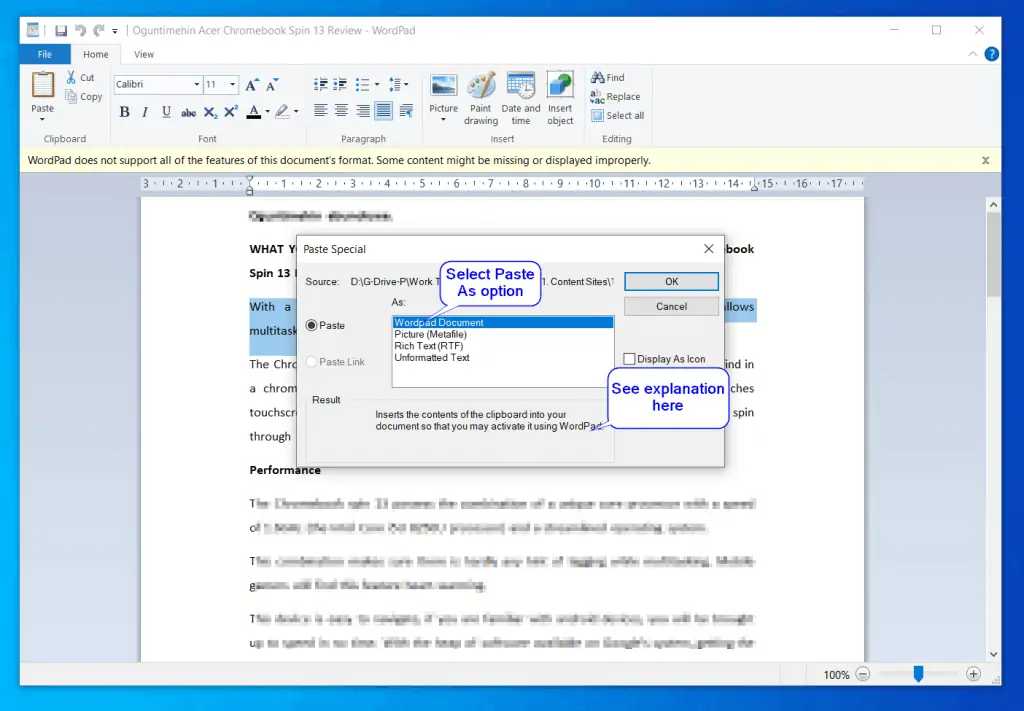This screenshot has width=1024, height=711.
Task: Expand the font size dropdown
Action: 233,85
